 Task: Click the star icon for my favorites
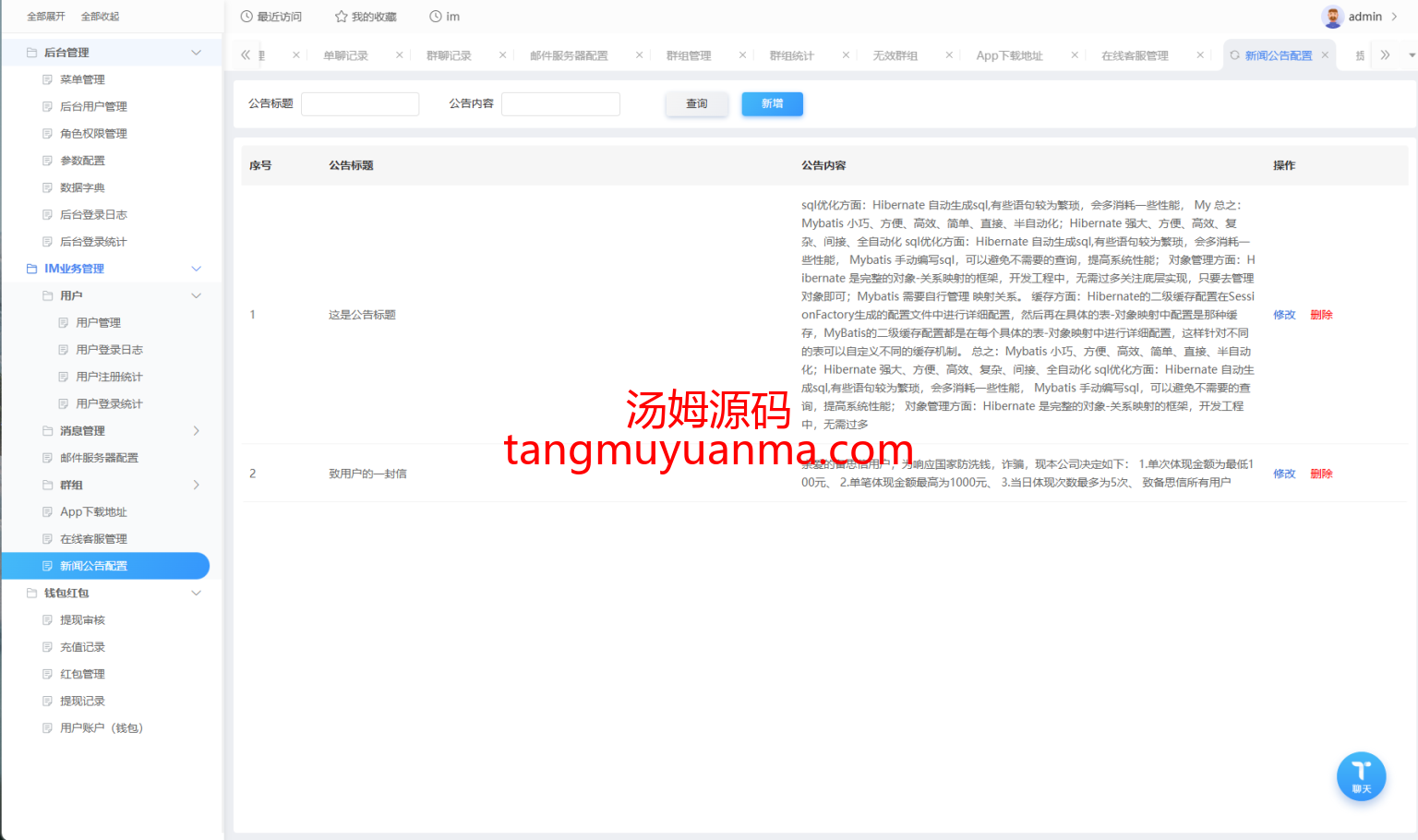coord(341,17)
